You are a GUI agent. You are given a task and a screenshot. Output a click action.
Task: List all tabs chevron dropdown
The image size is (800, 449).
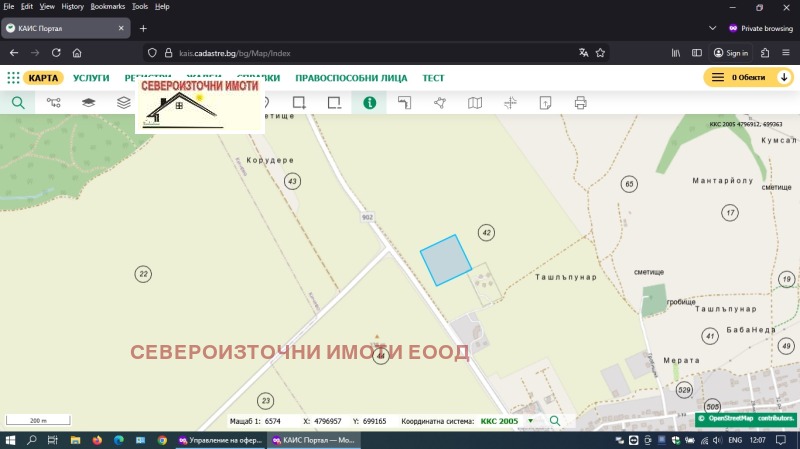pos(712,28)
